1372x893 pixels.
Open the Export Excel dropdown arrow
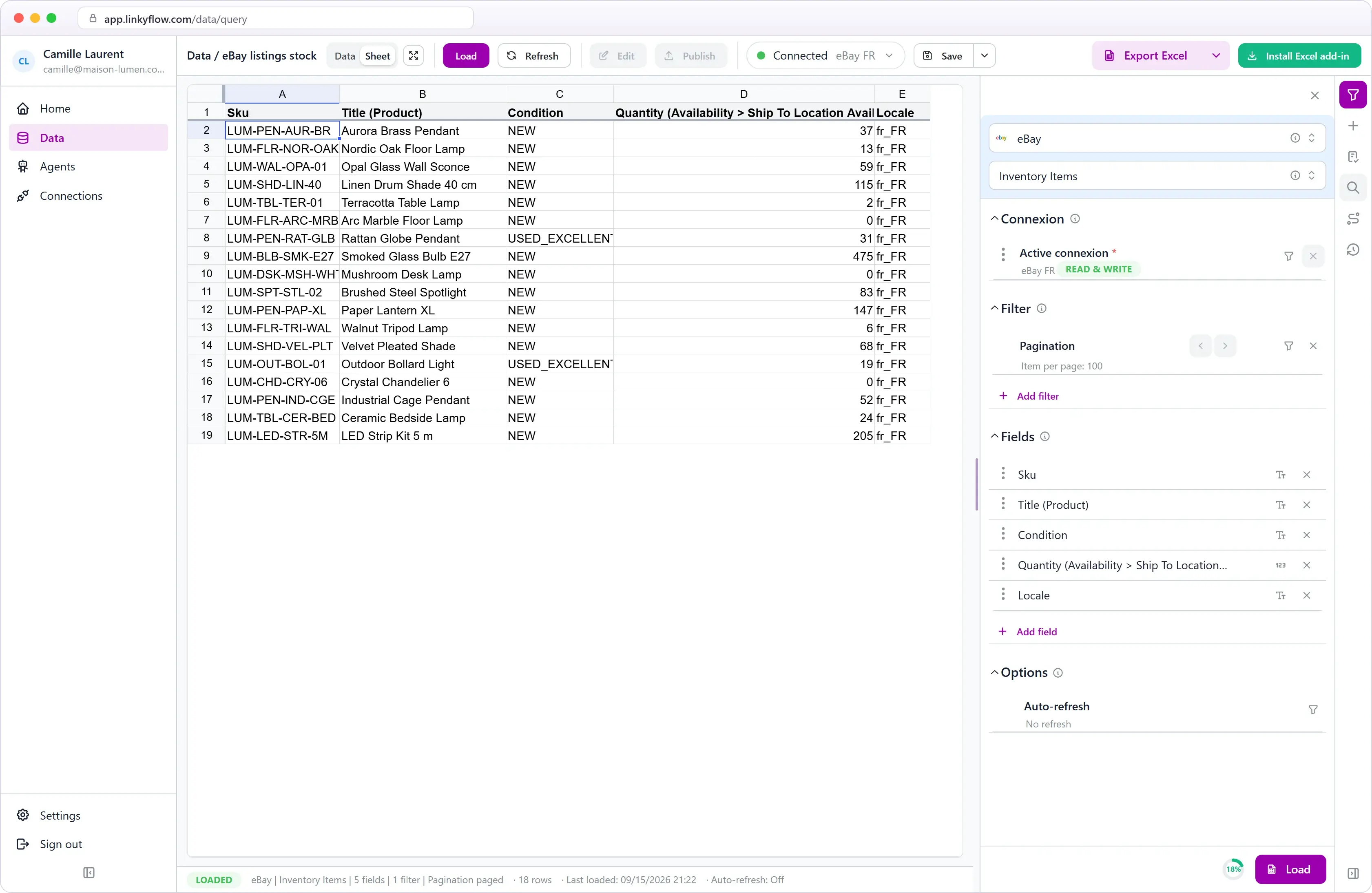(x=1216, y=56)
